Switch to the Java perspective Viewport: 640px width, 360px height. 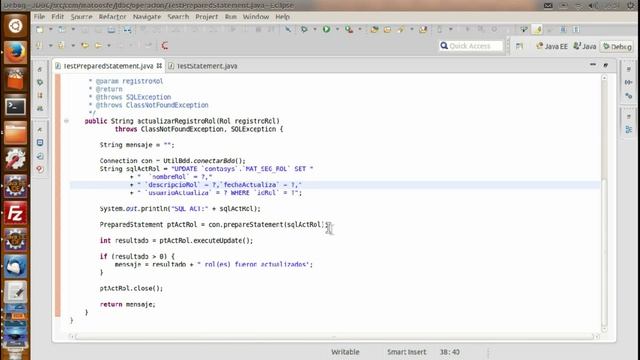585,46
